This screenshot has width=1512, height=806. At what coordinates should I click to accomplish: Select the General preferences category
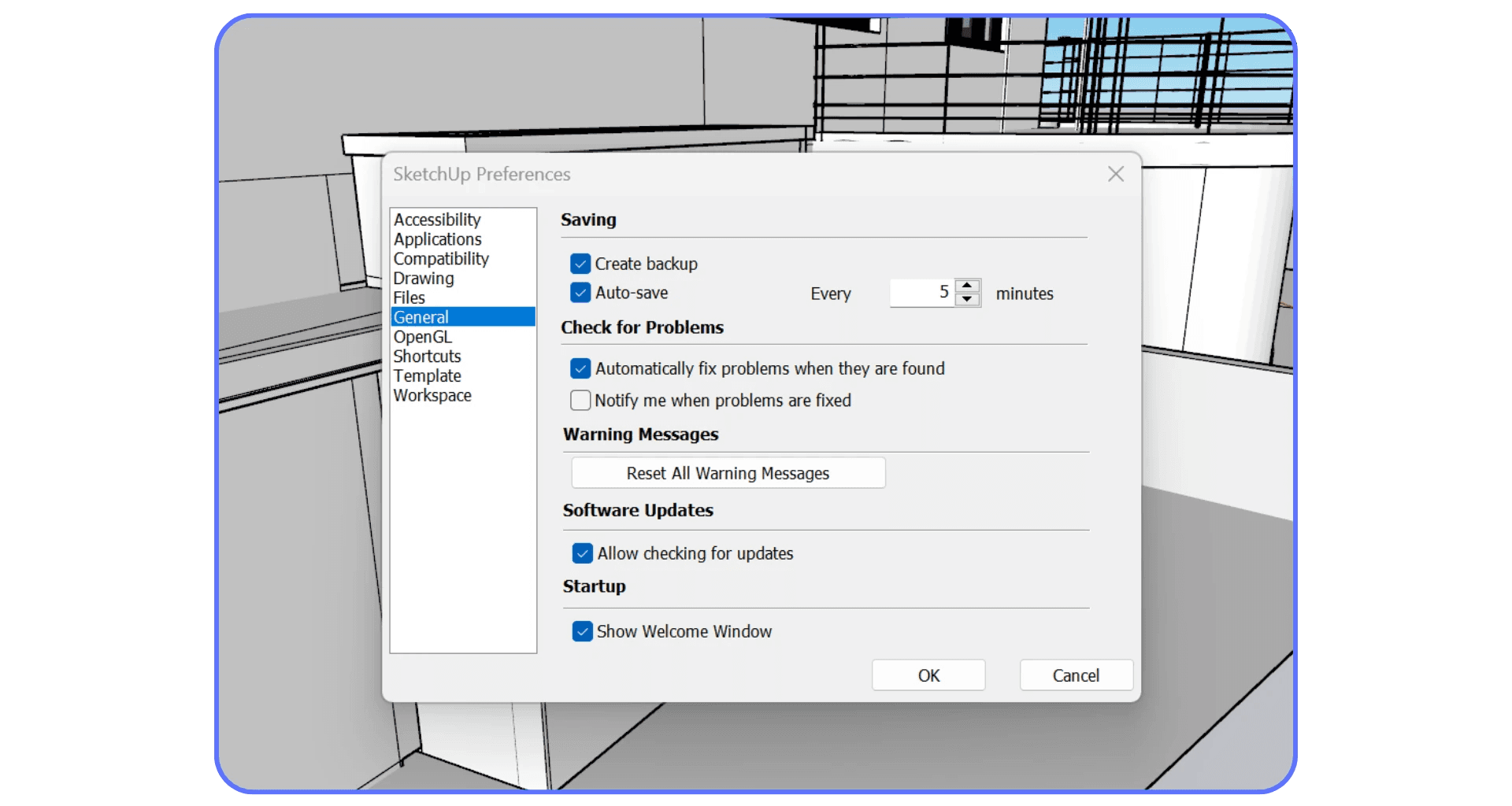point(463,316)
